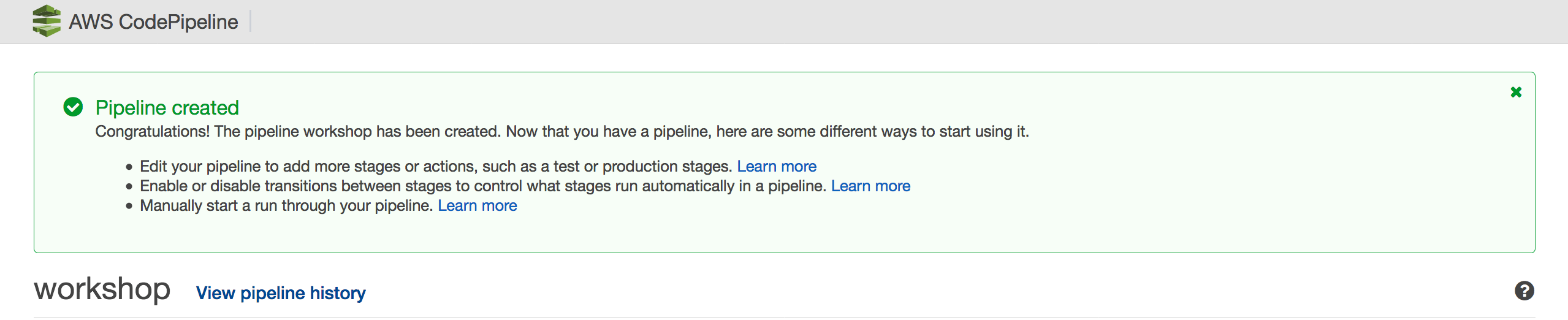Click the AWS CodePipeline title text
Image resolution: width=1568 pixels, height=320 pixels.
click(153, 21)
